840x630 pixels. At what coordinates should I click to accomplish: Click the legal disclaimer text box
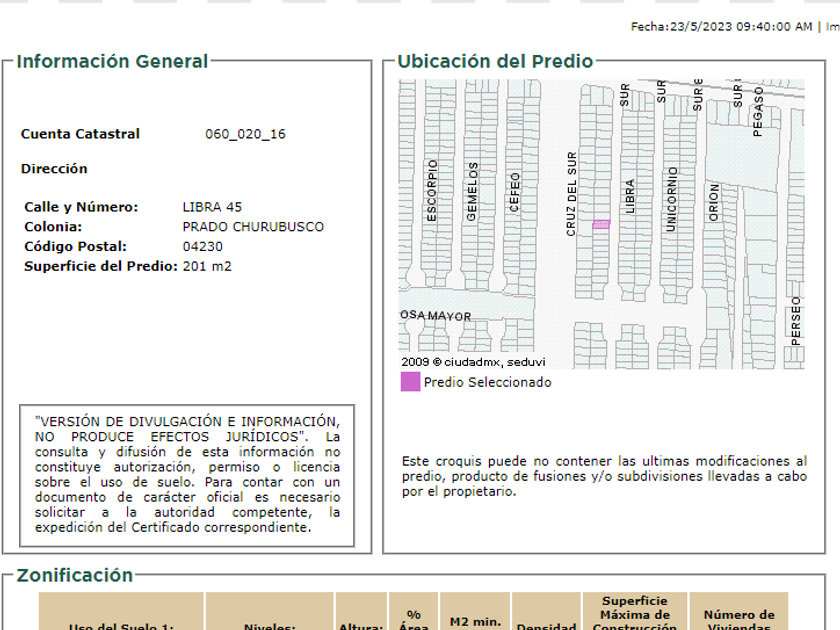[187, 475]
